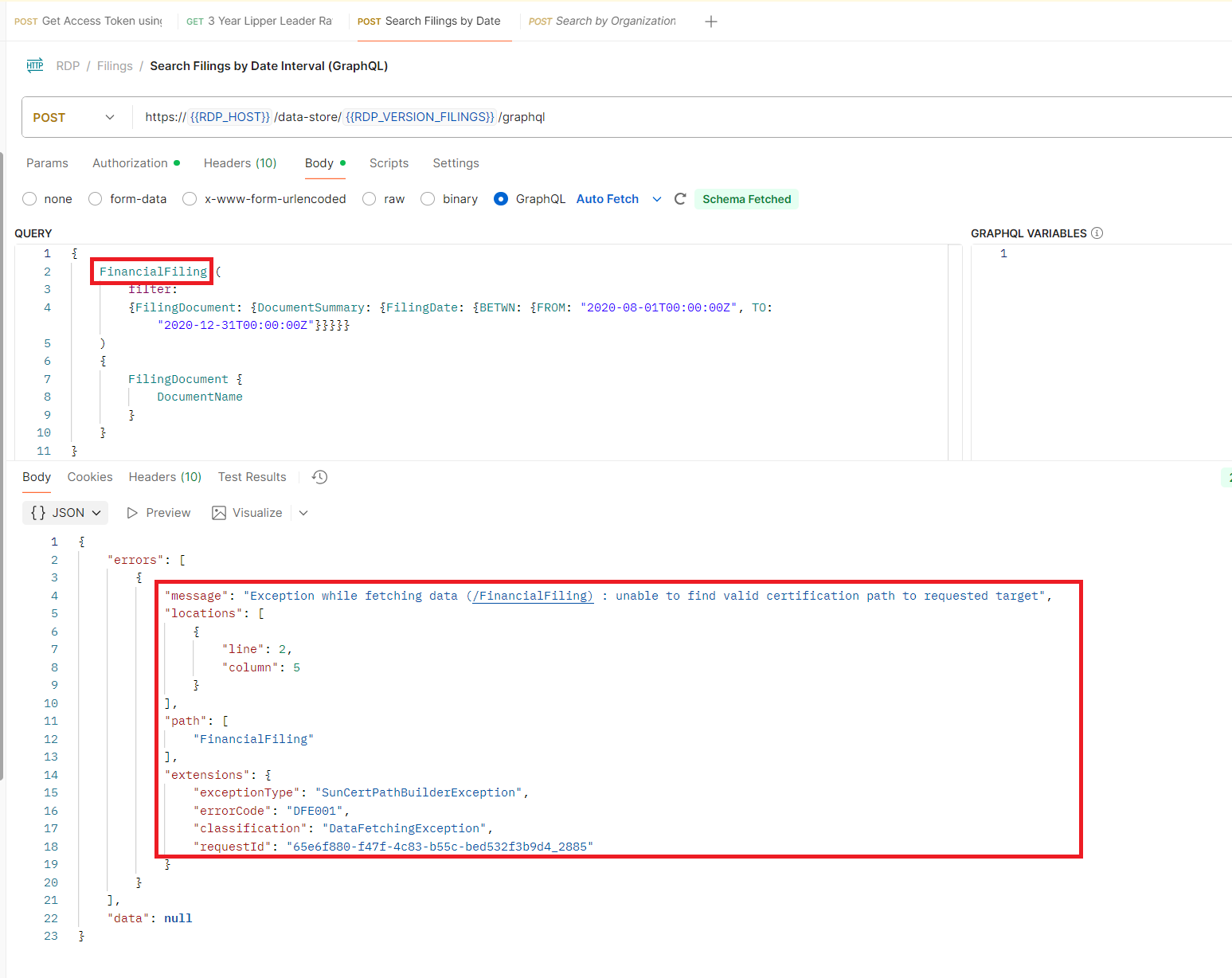The width and height of the screenshot is (1232, 978).
Task: Select the raw body option
Action: click(x=369, y=199)
